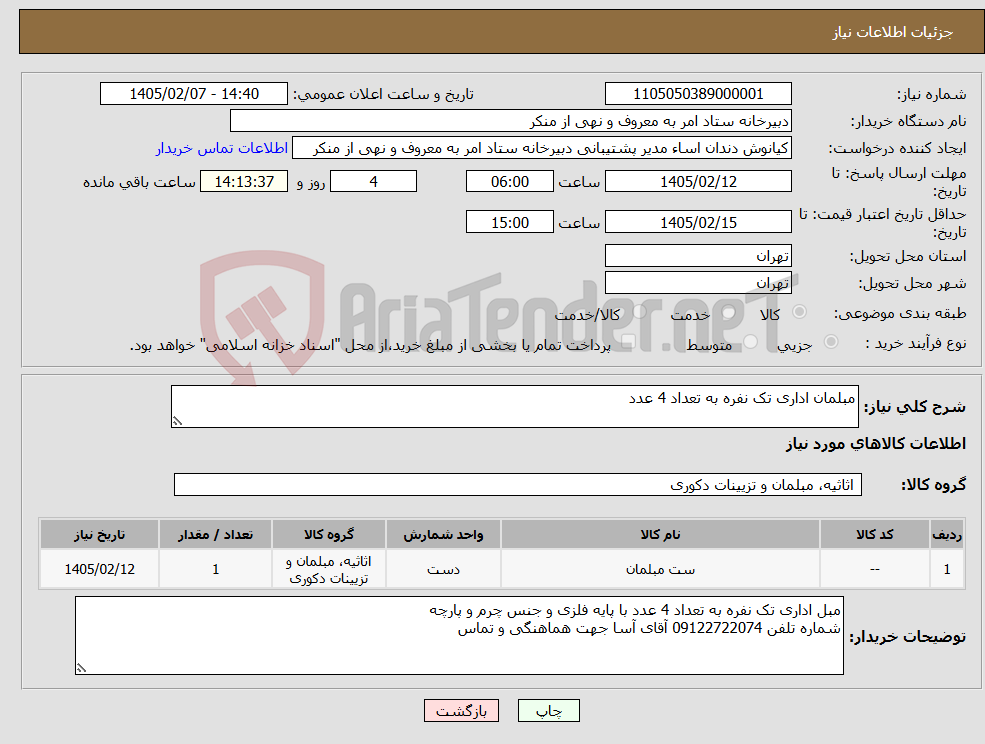Image resolution: width=985 pixels, height=744 pixels.
Task: Click the buyer notes text area
Action: coord(459,636)
